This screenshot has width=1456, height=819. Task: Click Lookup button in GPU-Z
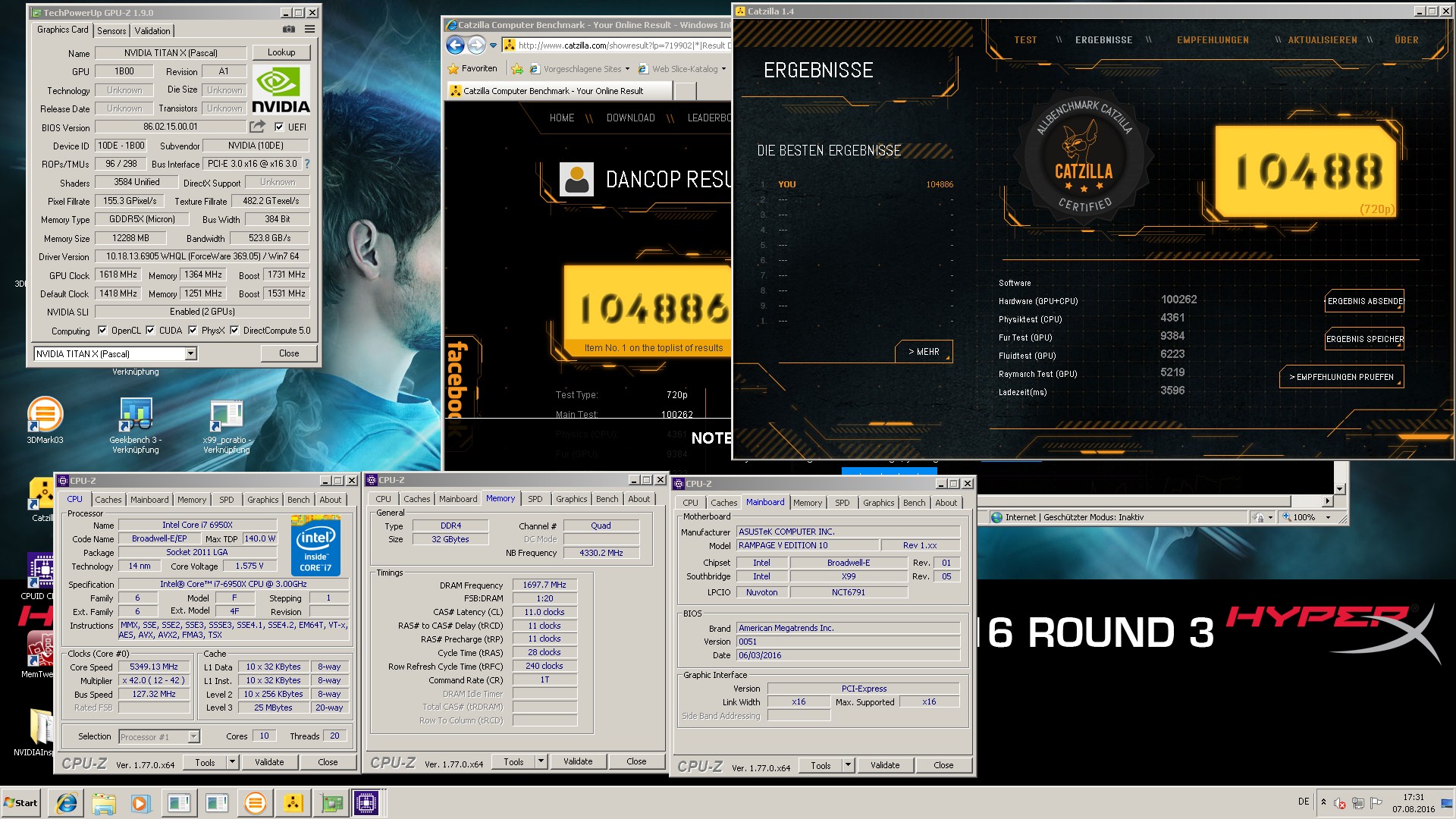(x=281, y=52)
